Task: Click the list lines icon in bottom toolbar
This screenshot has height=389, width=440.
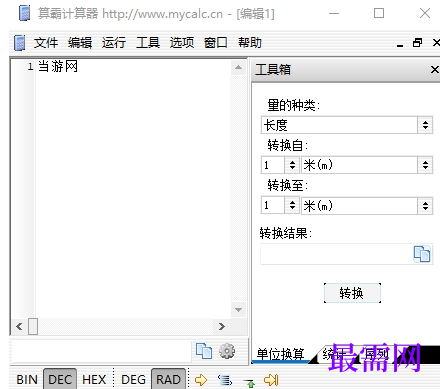Action: 225,380
